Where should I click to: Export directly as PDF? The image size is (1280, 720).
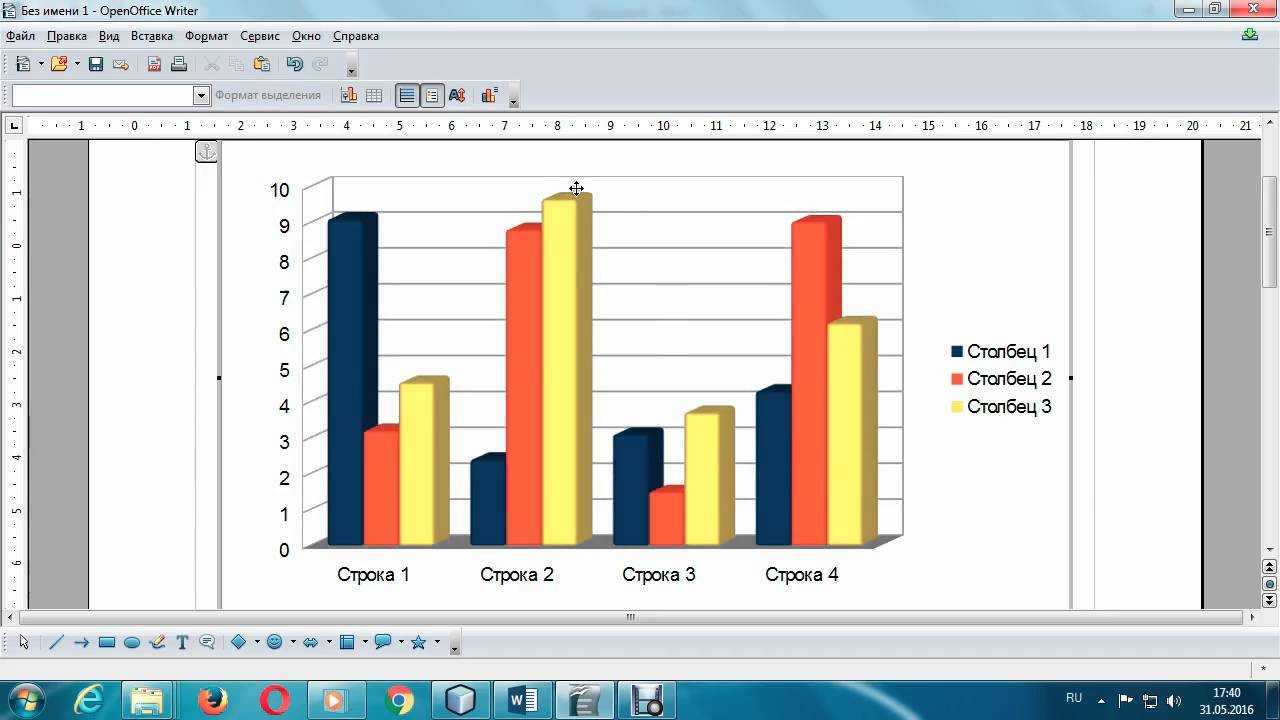[x=155, y=64]
